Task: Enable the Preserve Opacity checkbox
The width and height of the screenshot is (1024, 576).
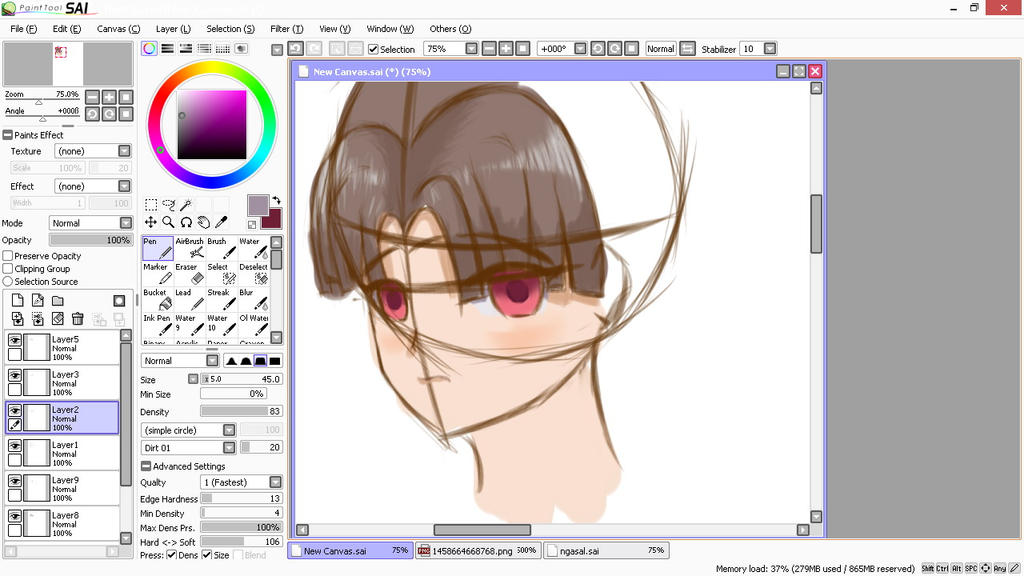Action: pyautogui.click(x=7, y=256)
